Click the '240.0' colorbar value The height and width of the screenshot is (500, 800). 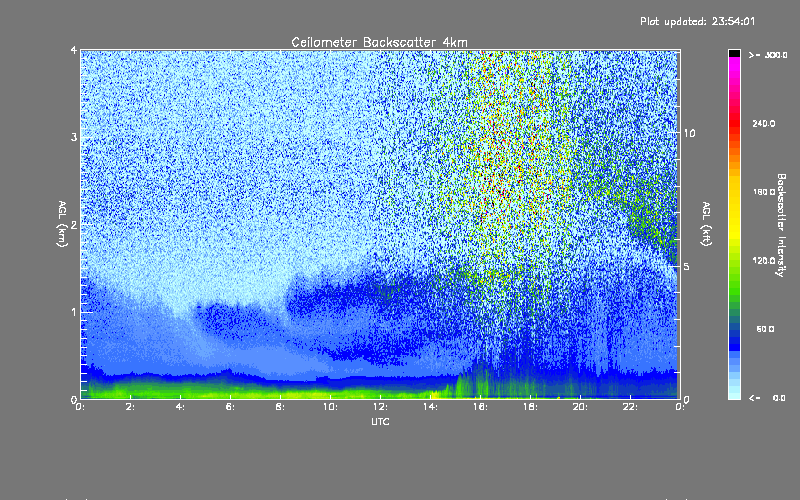click(764, 124)
